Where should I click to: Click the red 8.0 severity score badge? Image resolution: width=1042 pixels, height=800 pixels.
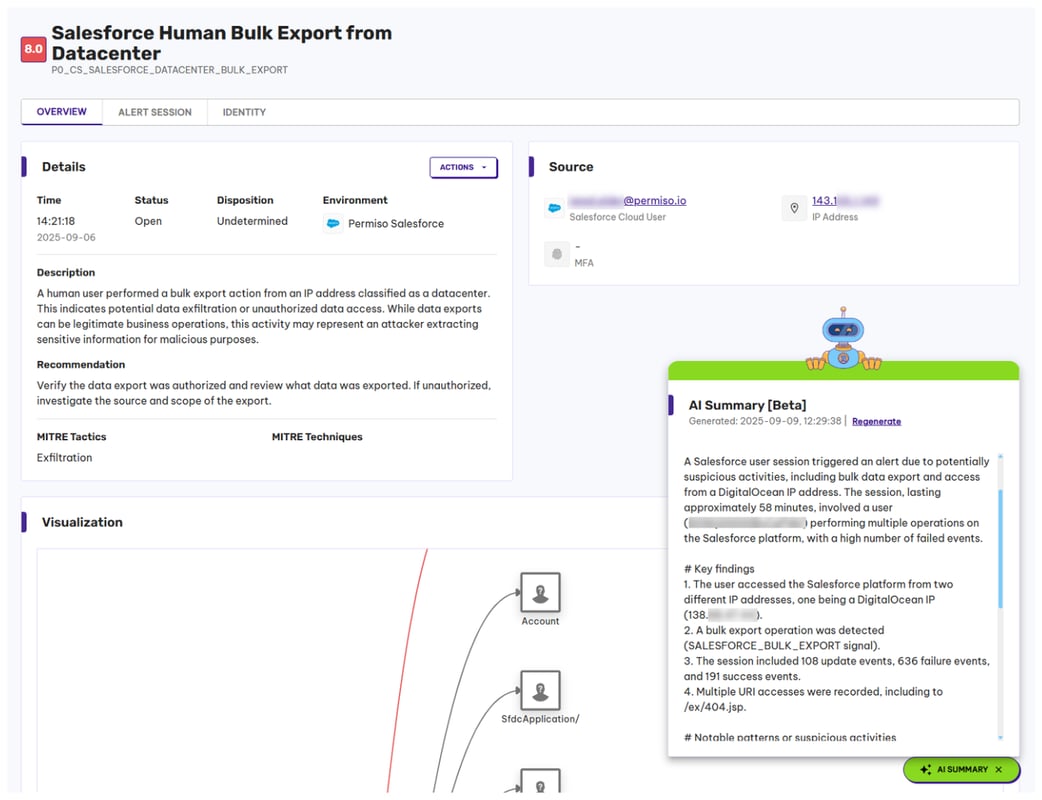coord(33,49)
